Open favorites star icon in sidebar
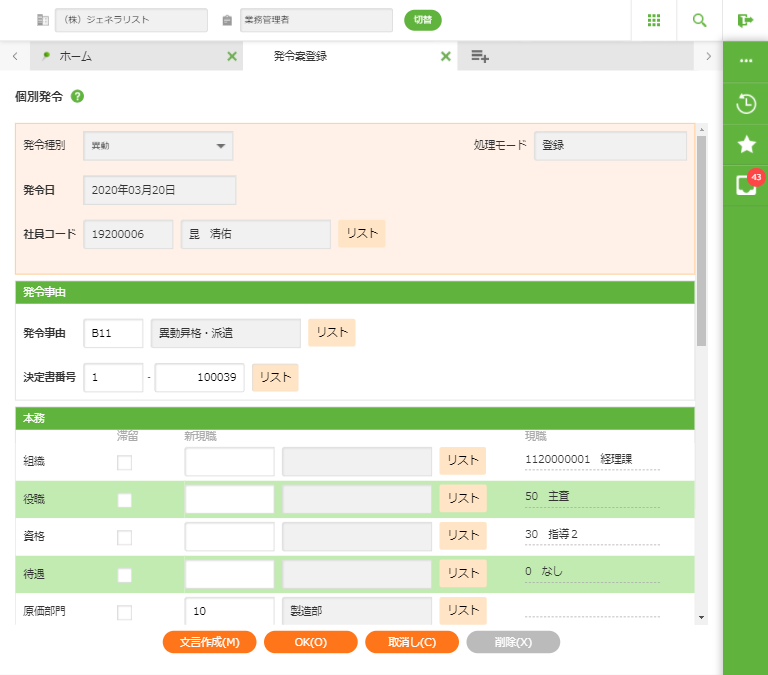The height and width of the screenshot is (675, 768). (x=745, y=144)
